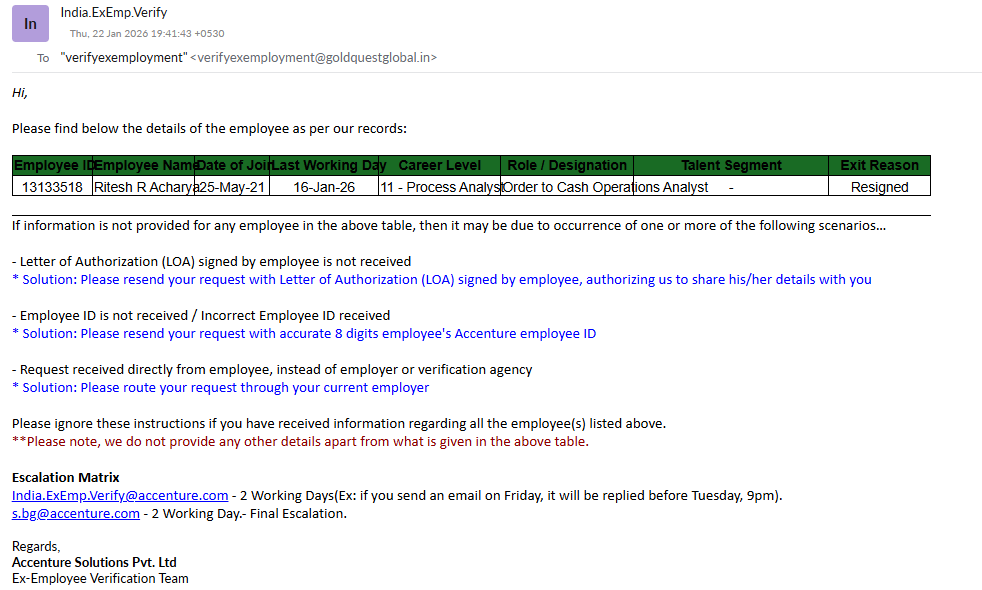Screen dimensions: 982x590
Task: Click the Last Working Day column header
Action: (x=328, y=166)
